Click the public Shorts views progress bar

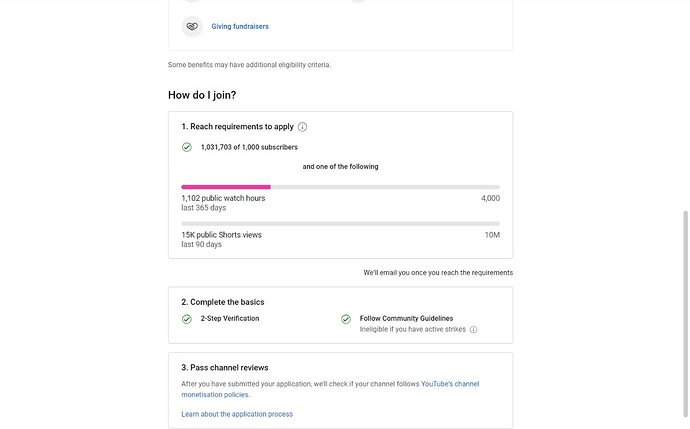point(341,224)
